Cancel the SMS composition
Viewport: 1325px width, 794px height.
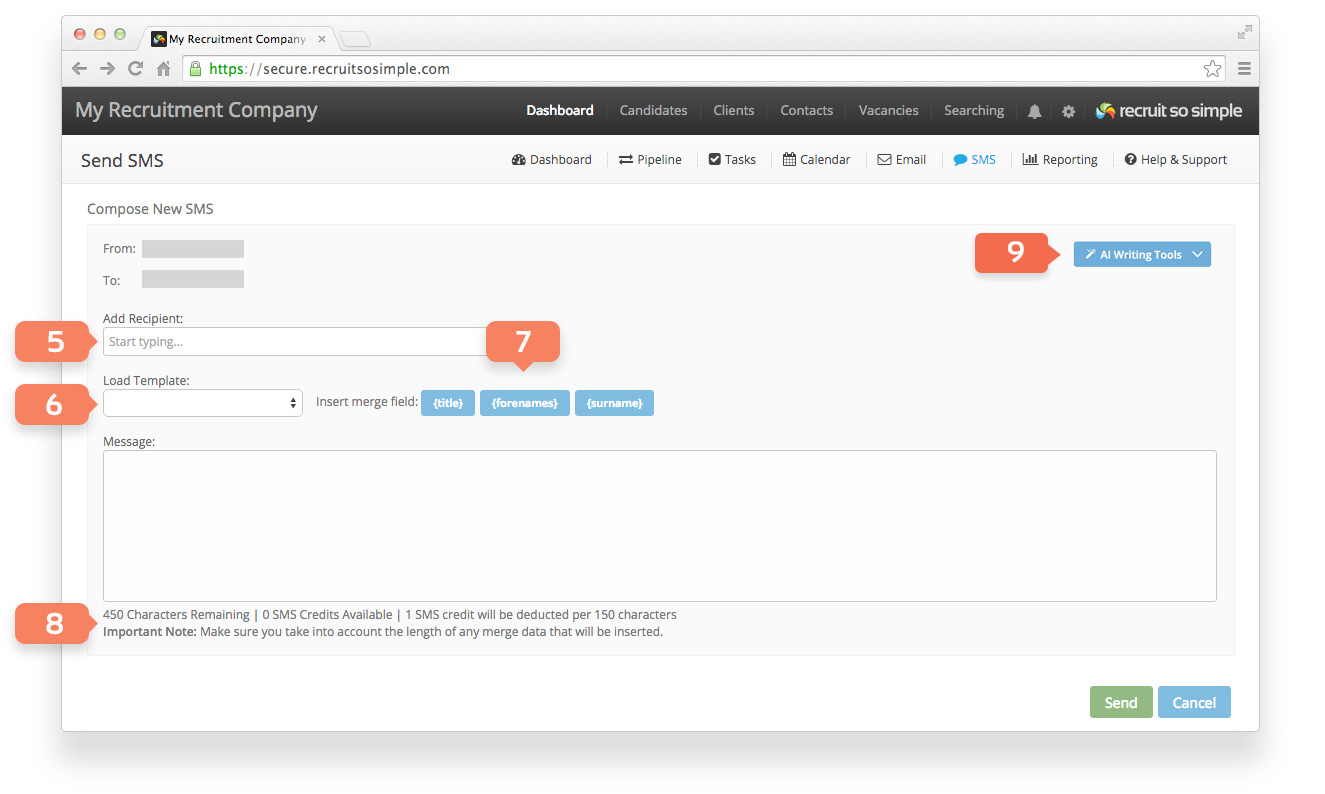click(1194, 702)
